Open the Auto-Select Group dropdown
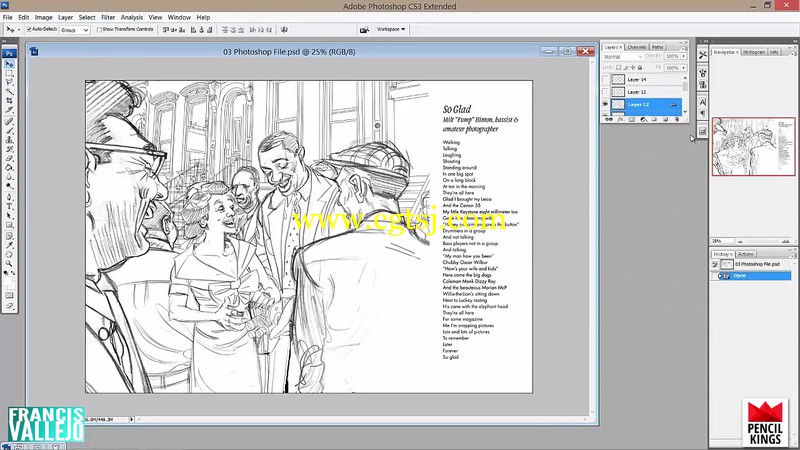This screenshot has height=450, width=800. [x=74, y=30]
